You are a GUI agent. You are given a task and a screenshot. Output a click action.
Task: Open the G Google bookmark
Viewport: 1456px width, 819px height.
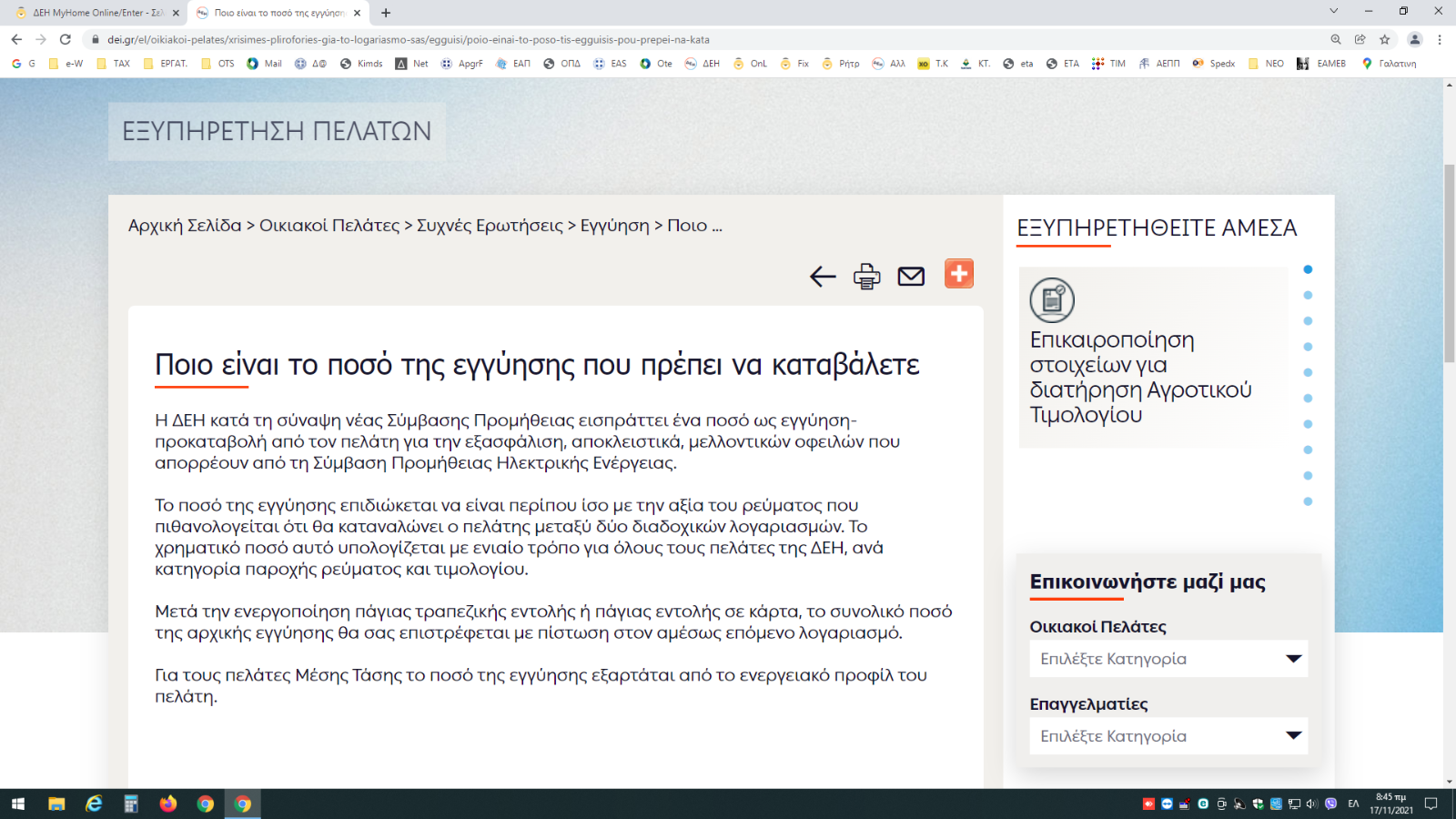[x=24, y=64]
